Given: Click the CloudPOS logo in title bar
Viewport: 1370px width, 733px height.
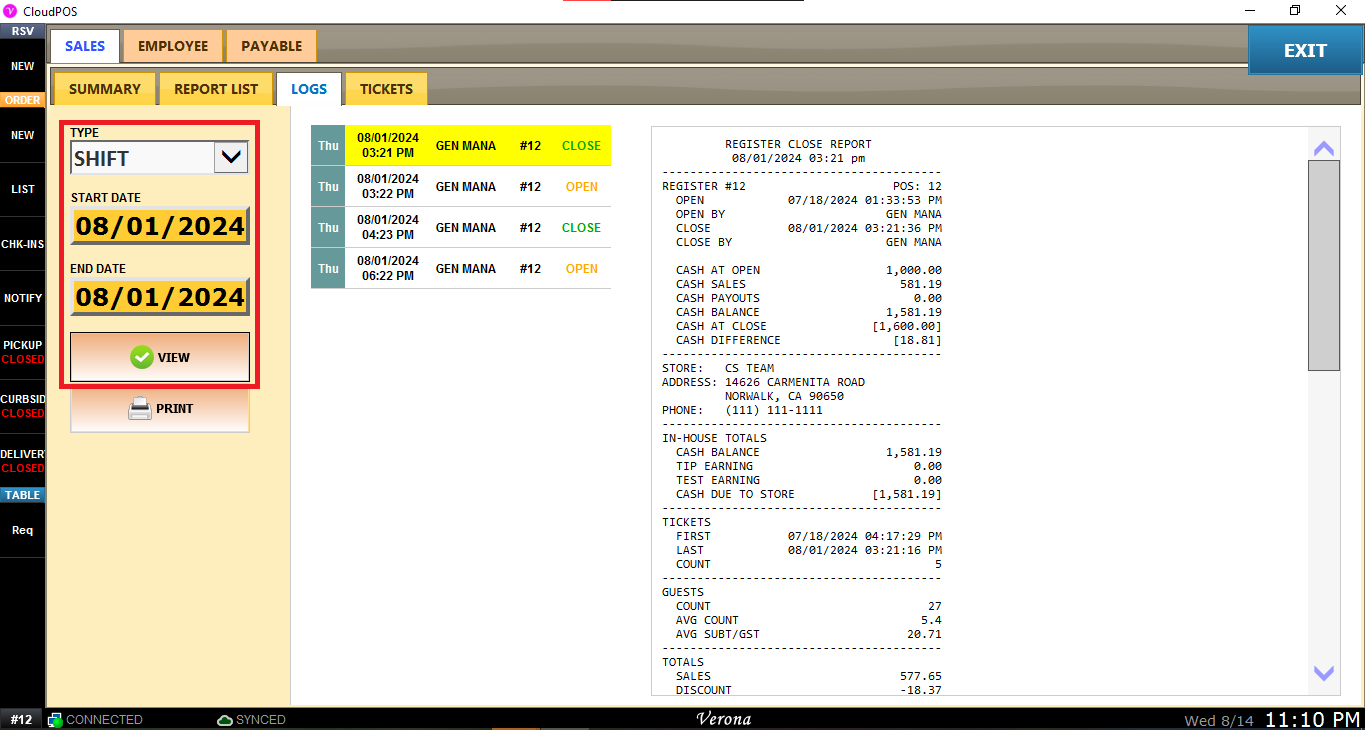Looking at the screenshot, I should click(11, 11).
